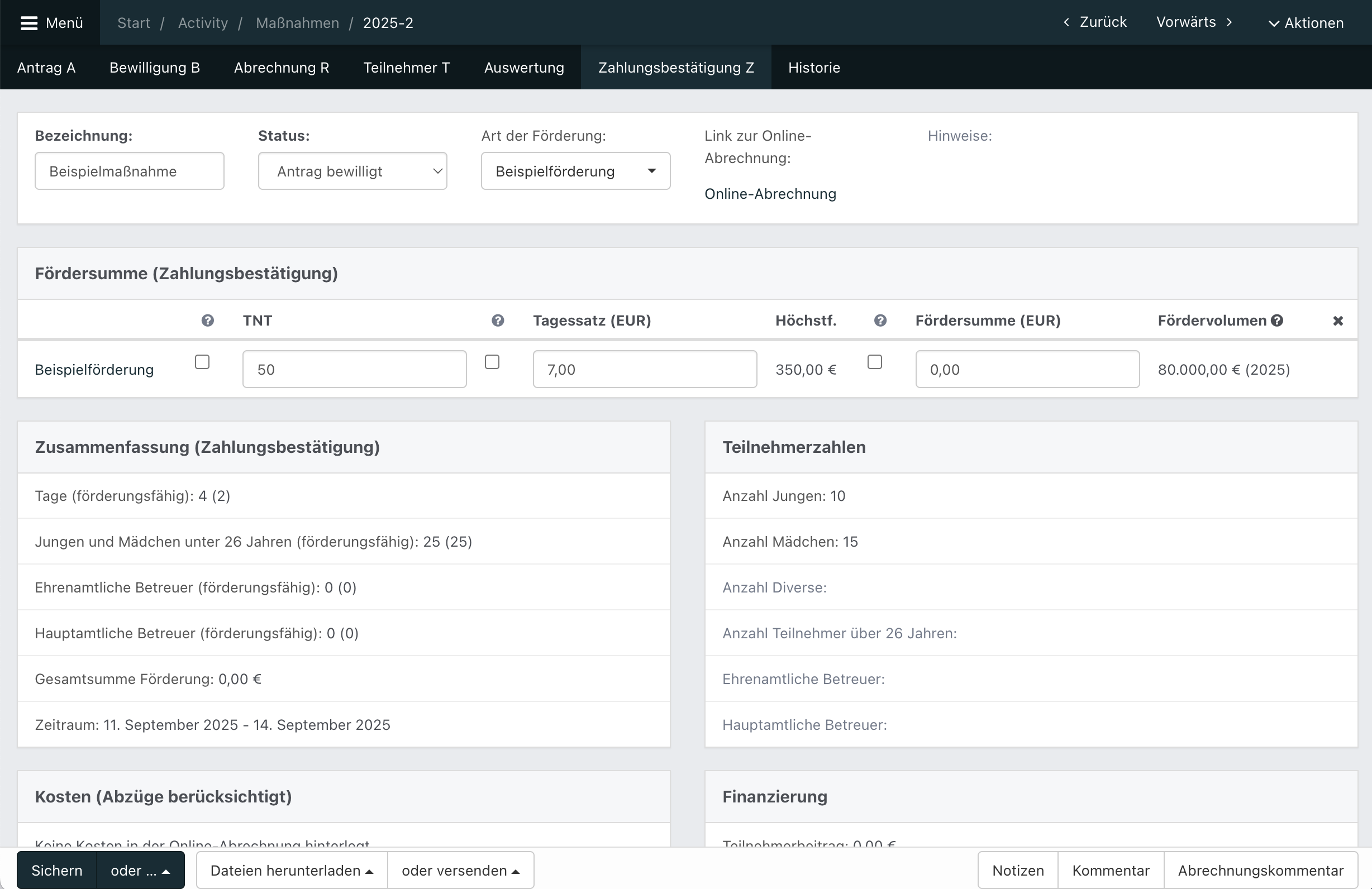This screenshot has width=1372, height=889.
Task: Click 'Ehrenamtliche Betreuer (förderungsfähig): 0 (0)' row
Action: (x=344, y=587)
